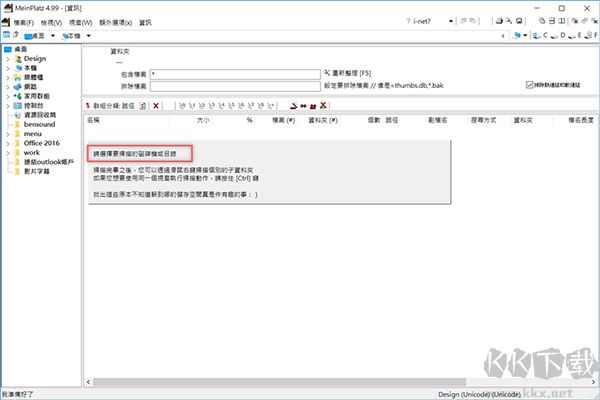Sort by the 大小 column header
This screenshot has height=400, width=600.
203,120
